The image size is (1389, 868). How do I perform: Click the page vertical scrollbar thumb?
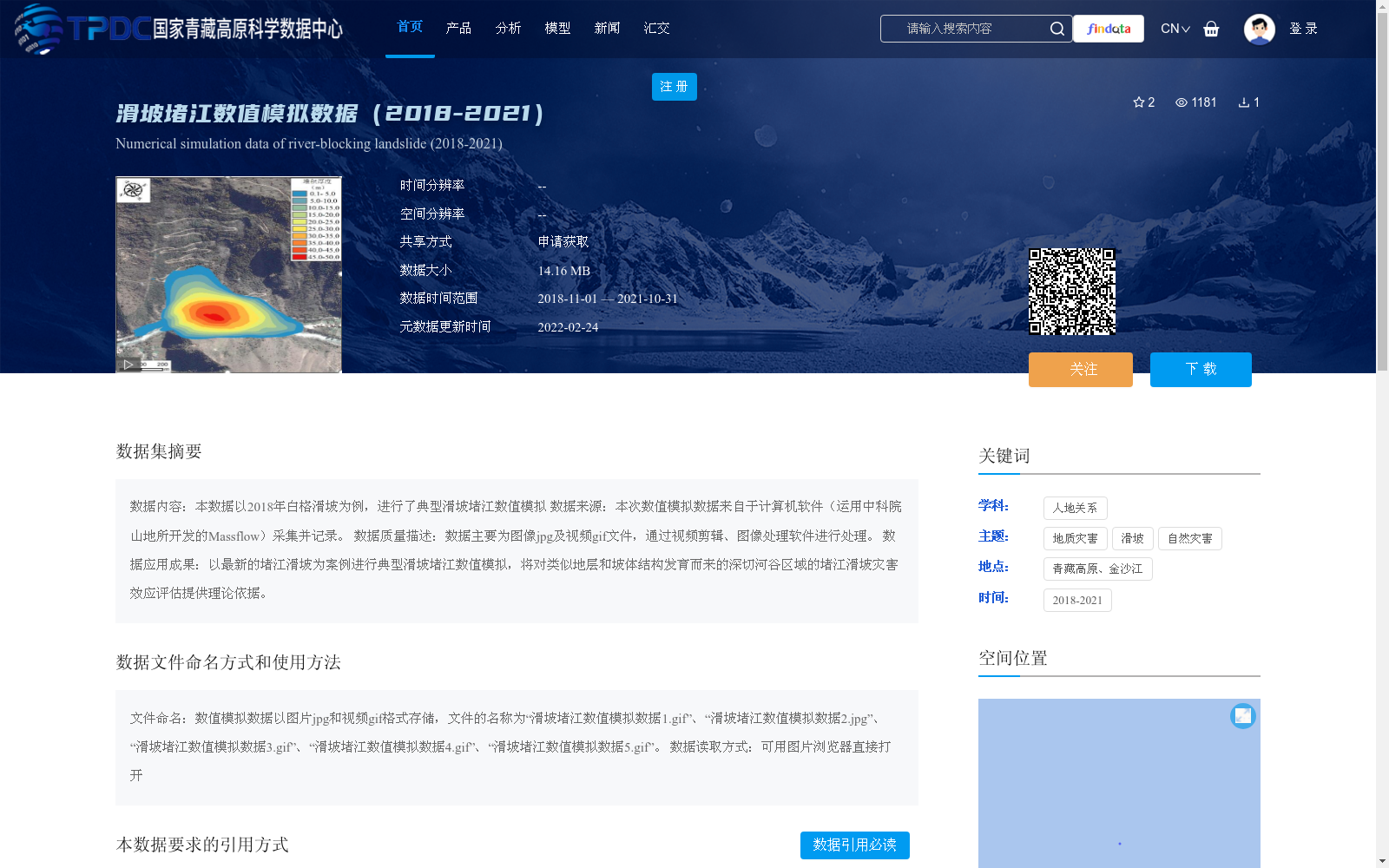[1382, 193]
